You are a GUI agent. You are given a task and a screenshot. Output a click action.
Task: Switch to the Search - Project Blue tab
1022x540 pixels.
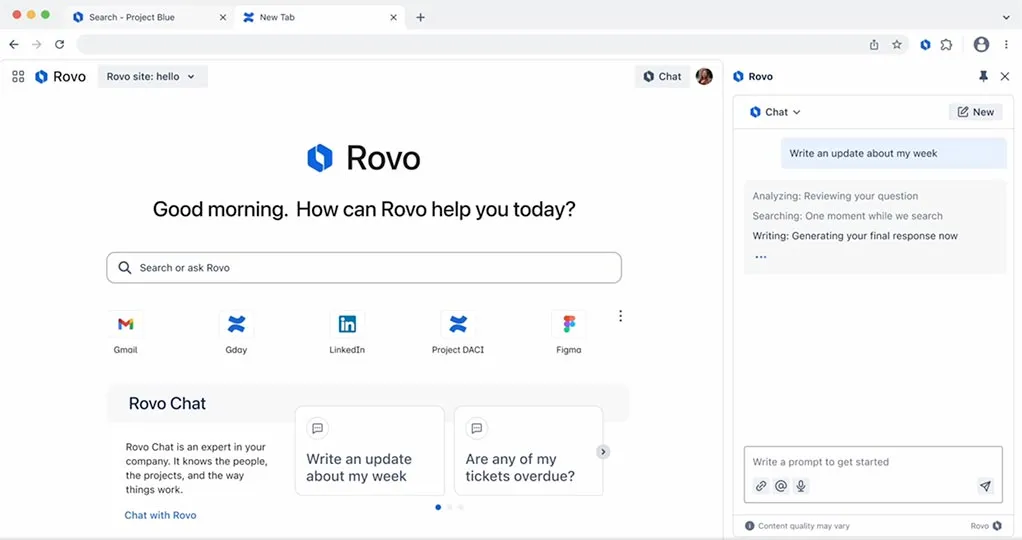click(130, 17)
